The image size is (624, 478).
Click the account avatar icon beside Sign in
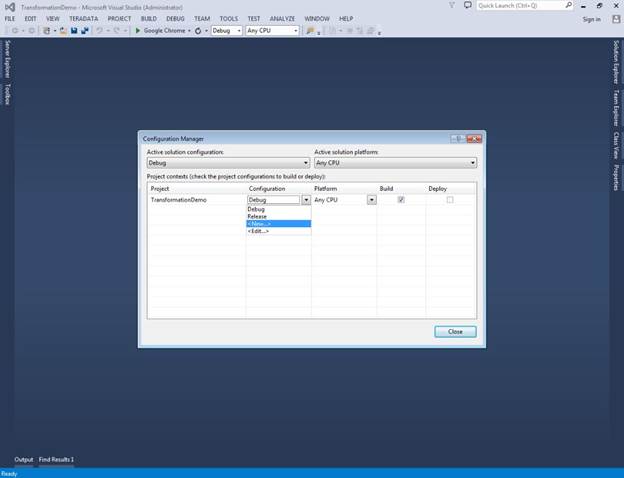point(616,19)
